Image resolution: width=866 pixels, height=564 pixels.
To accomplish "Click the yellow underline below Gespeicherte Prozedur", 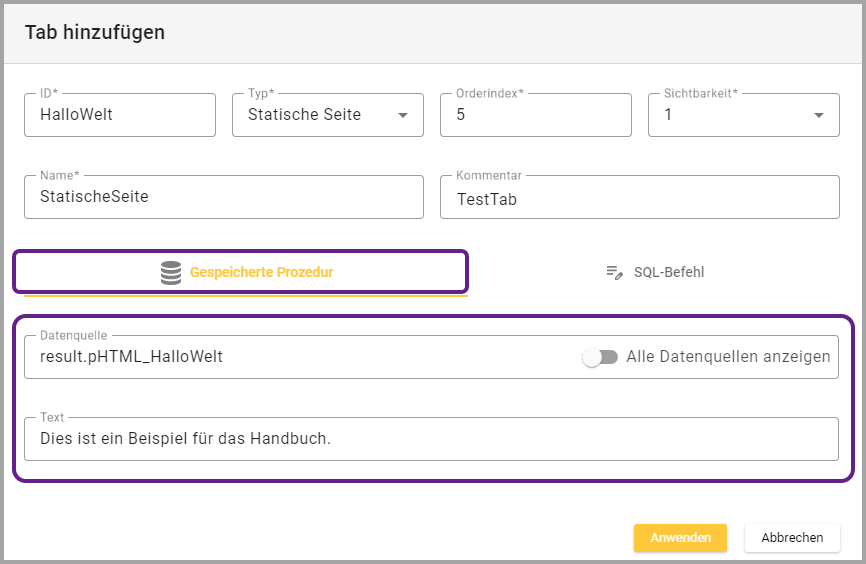I will coord(245,295).
